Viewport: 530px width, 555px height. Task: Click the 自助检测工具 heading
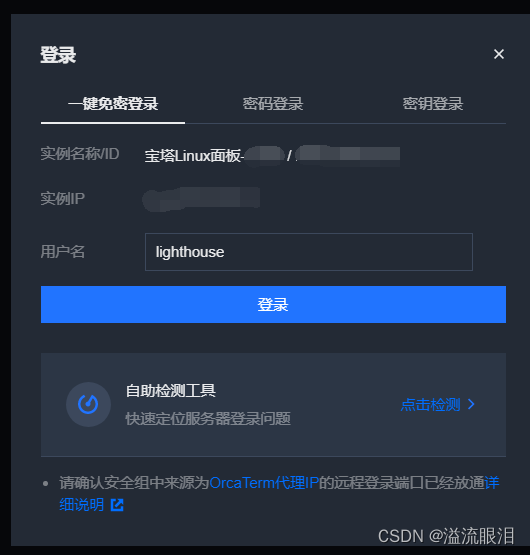pos(171,391)
